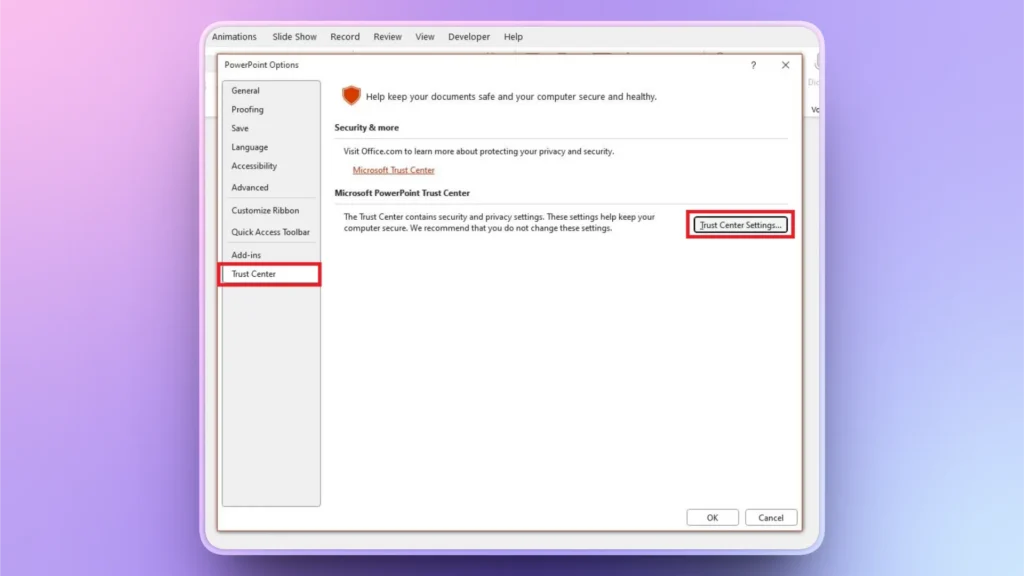Open Advanced settings
The width and height of the screenshot is (1024, 576).
coord(249,187)
